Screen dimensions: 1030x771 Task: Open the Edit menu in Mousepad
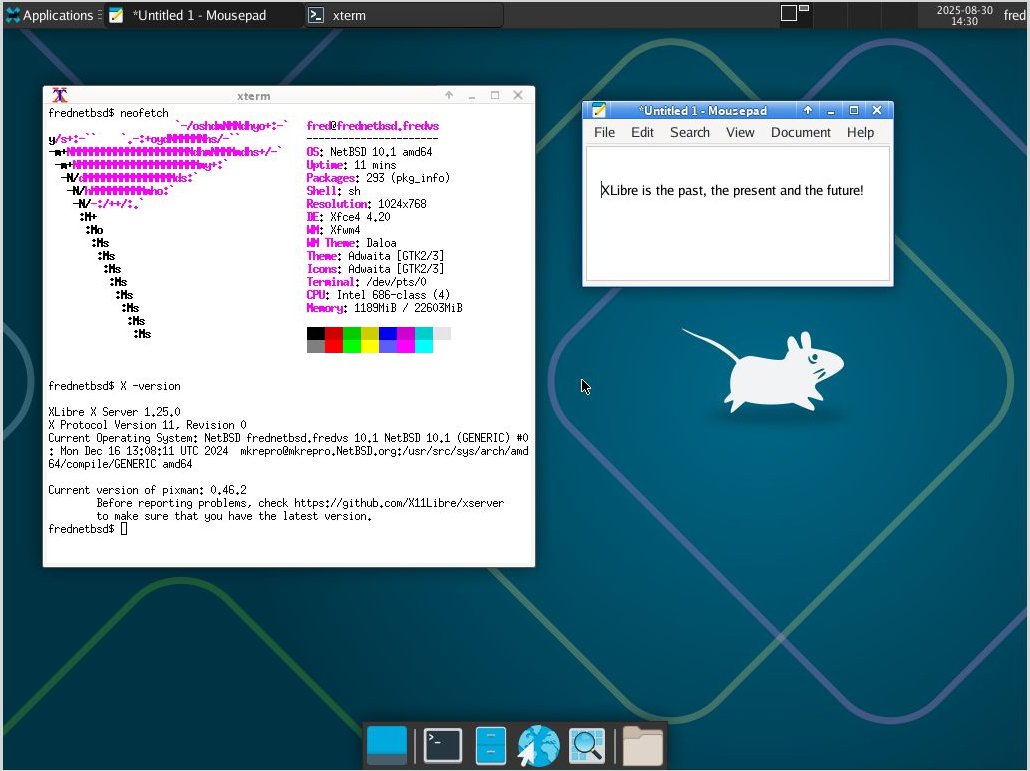click(x=642, y=133)
